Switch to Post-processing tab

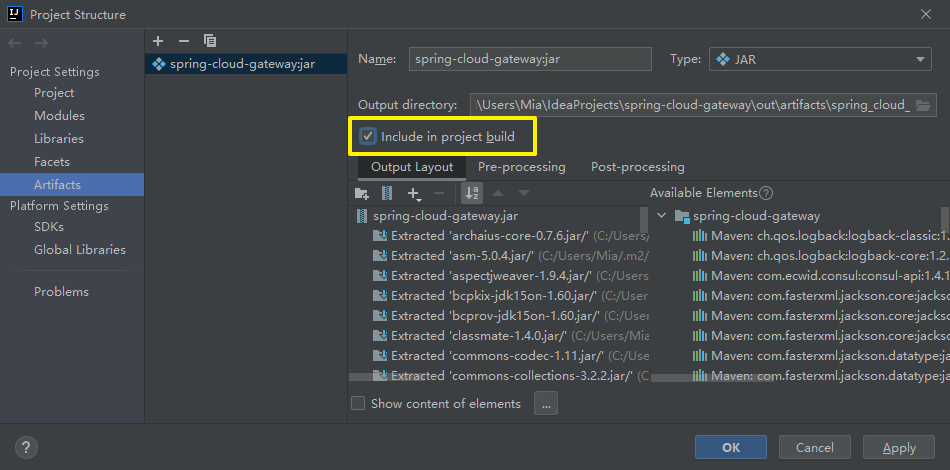pos(637,167)
